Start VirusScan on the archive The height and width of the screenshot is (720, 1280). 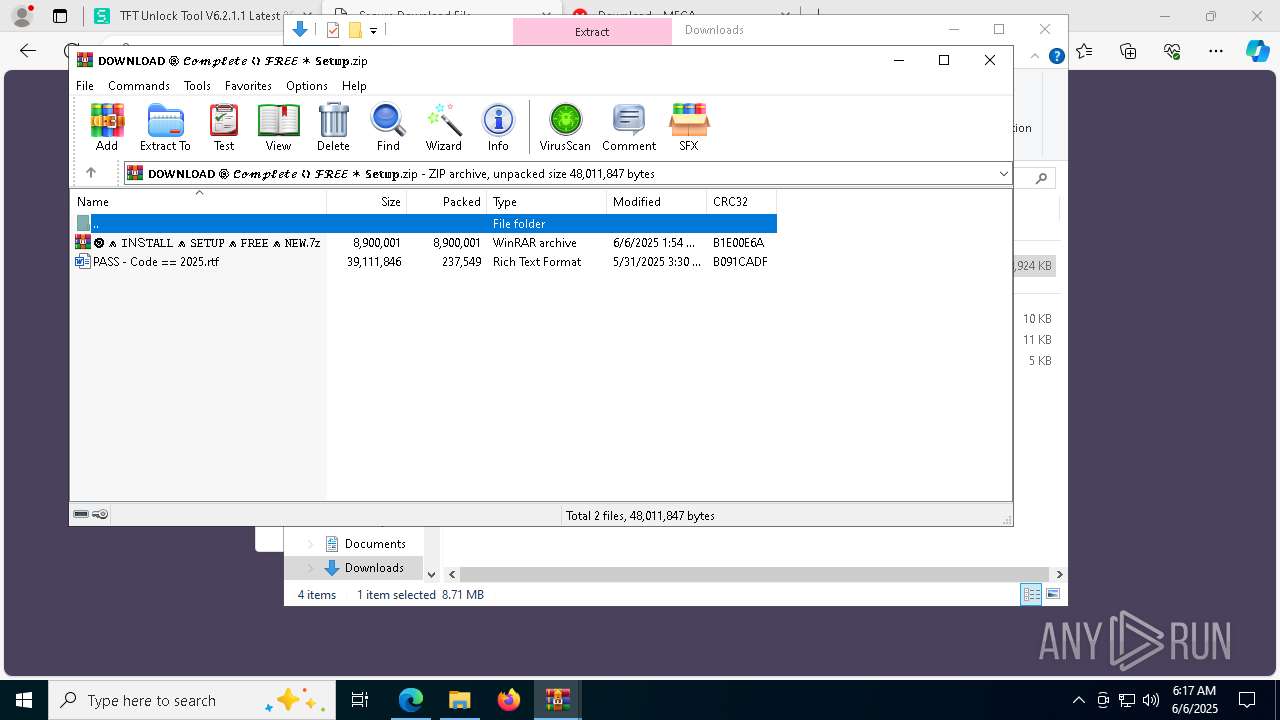565,127
